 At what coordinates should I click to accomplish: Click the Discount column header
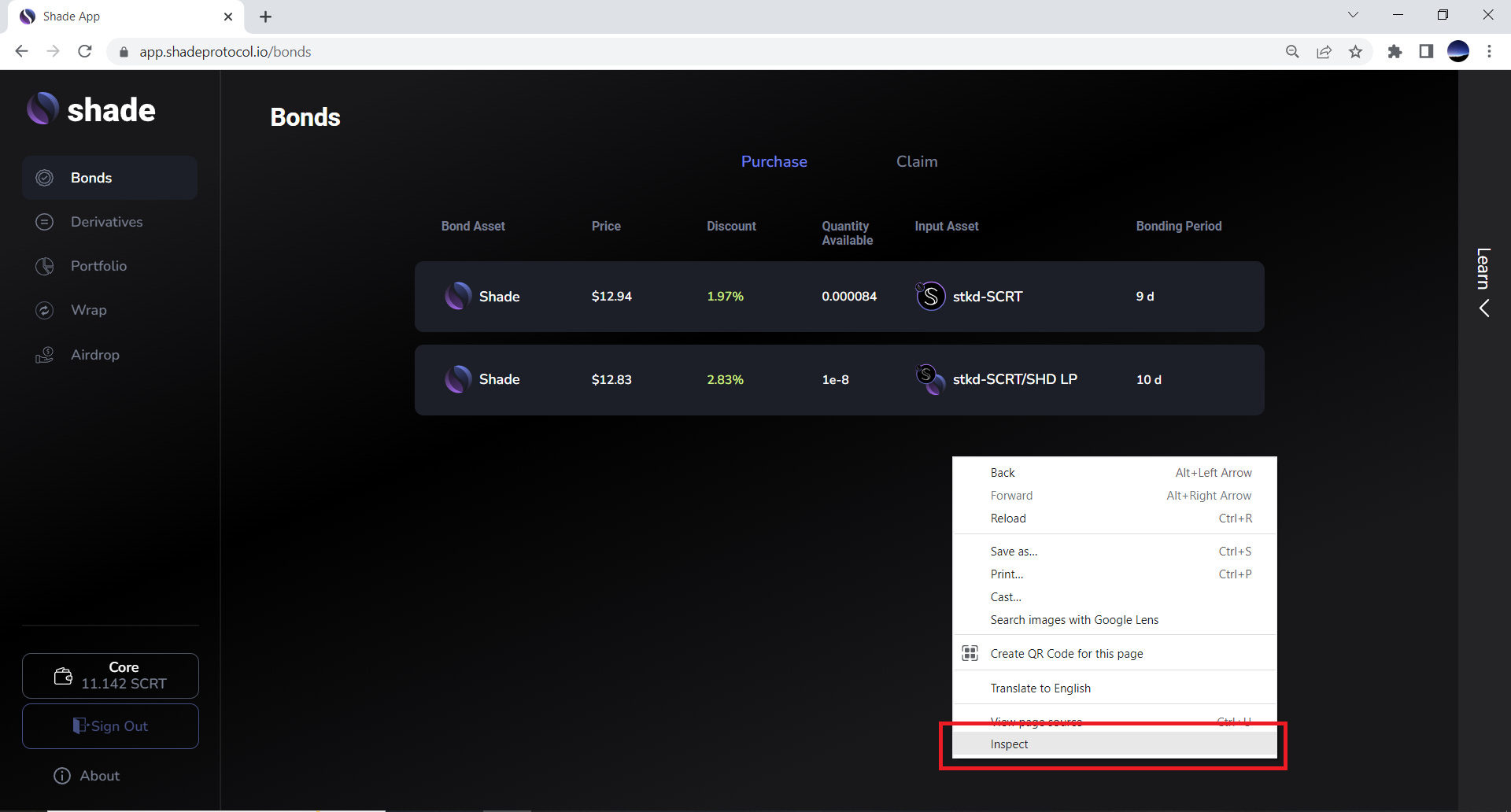point(731,227)
